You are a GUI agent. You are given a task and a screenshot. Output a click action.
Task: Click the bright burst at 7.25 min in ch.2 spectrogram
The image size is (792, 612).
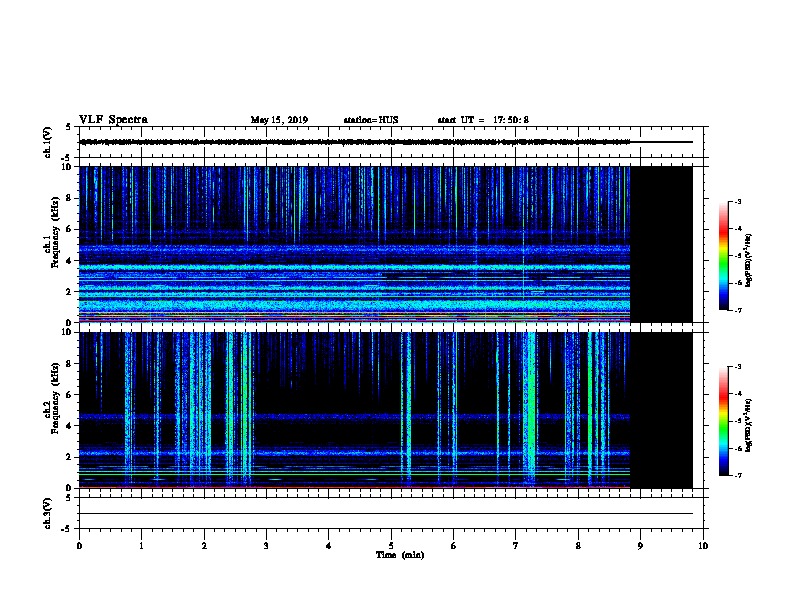(530, 409)
